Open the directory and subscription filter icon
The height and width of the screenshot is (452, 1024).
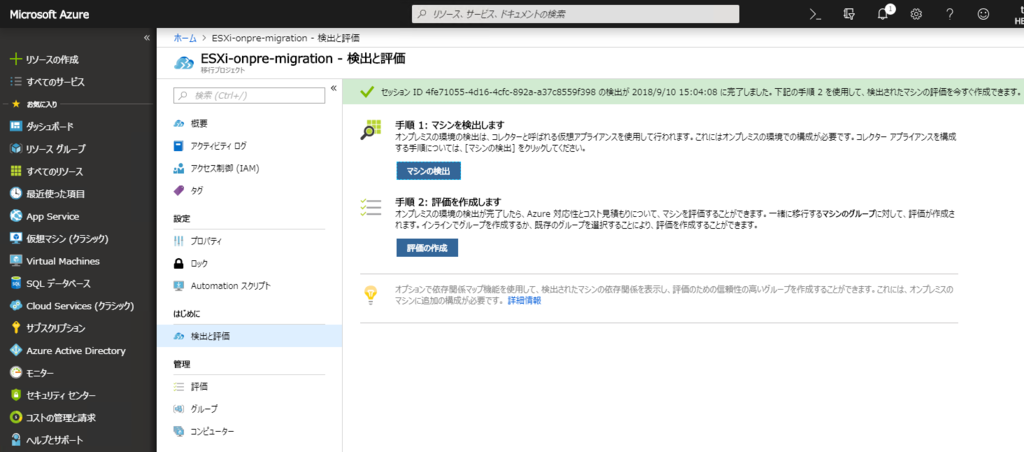click(849, 14)
